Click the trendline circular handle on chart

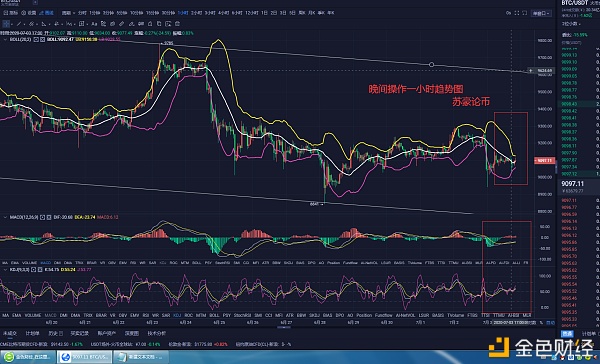point(432,65)
